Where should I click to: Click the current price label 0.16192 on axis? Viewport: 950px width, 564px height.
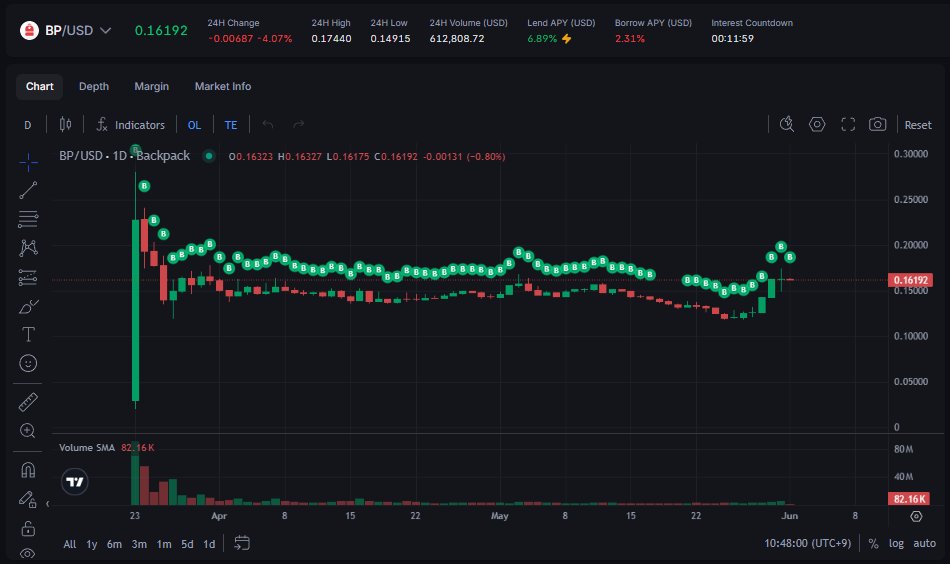pos(911,280)
